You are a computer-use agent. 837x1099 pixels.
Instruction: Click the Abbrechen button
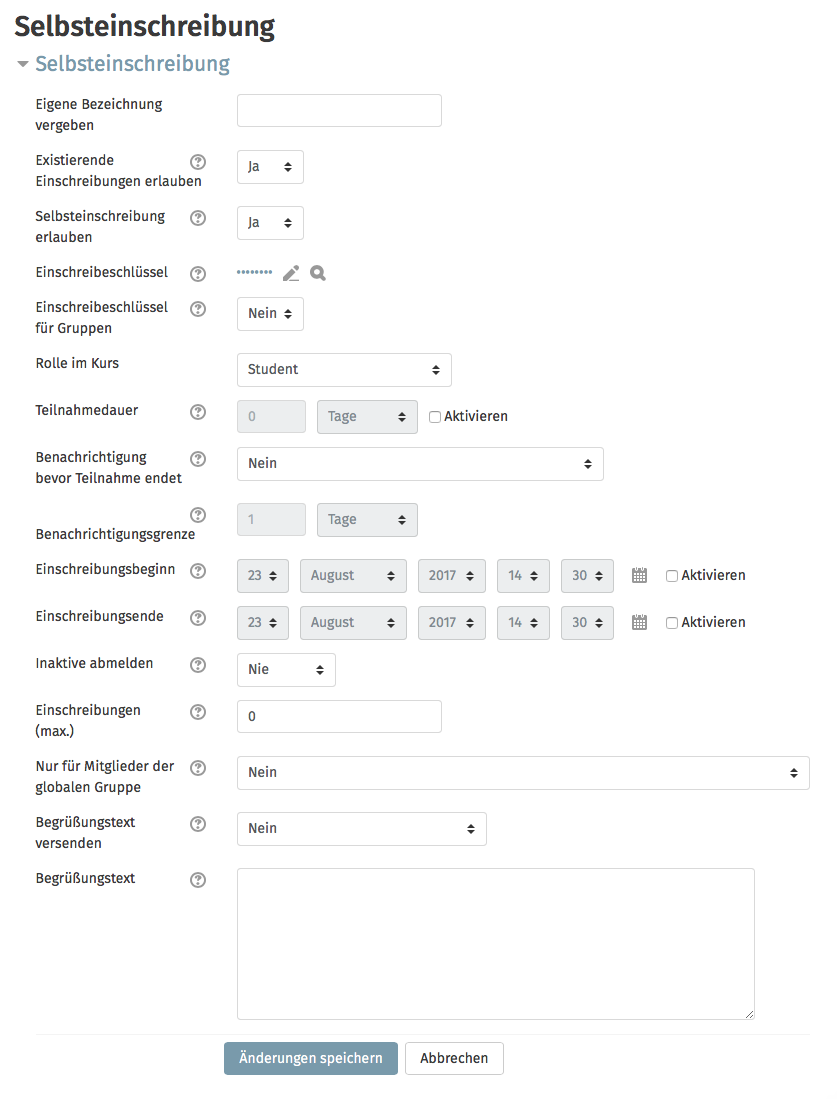click(454, 1058)
